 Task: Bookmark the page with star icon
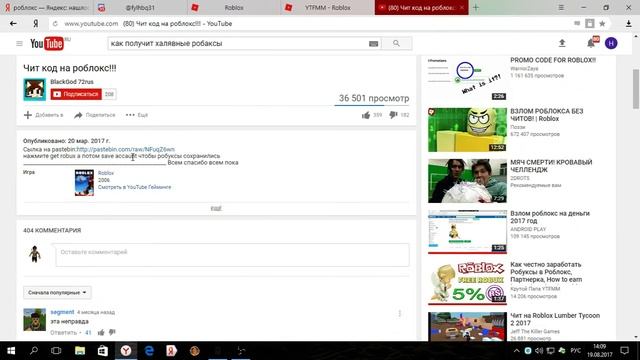(x=602, y=24)
